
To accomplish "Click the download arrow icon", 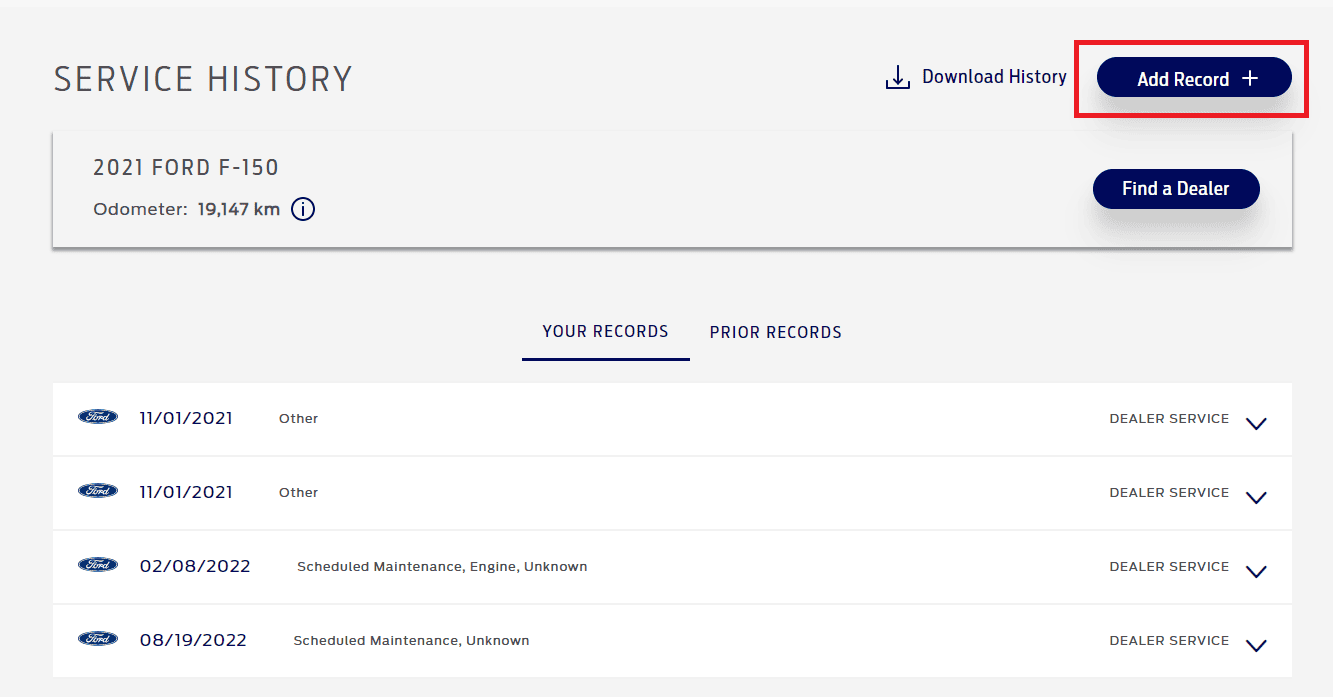I will (x=897, y=78).
